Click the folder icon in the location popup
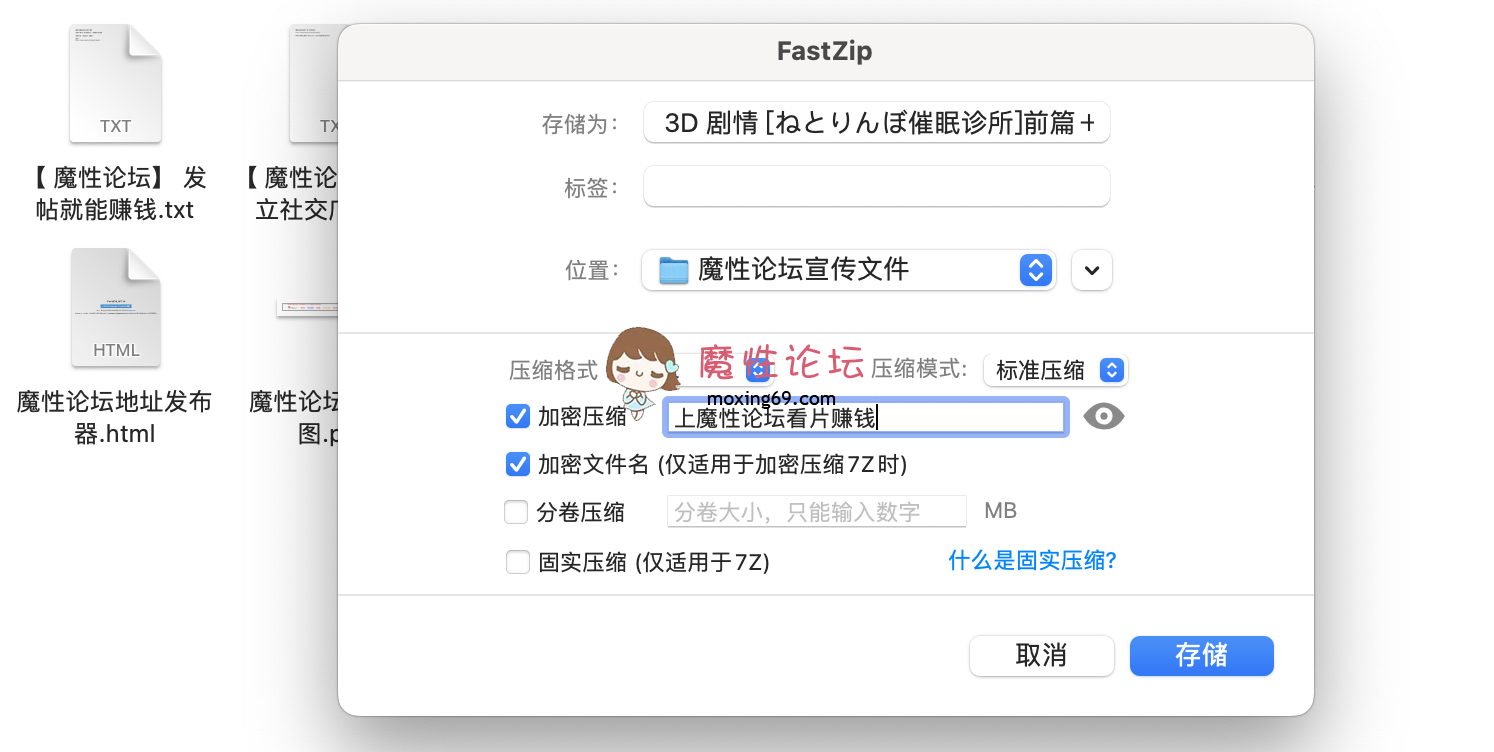The width and height of the screenshot is (1494, 752). [674, 270]
